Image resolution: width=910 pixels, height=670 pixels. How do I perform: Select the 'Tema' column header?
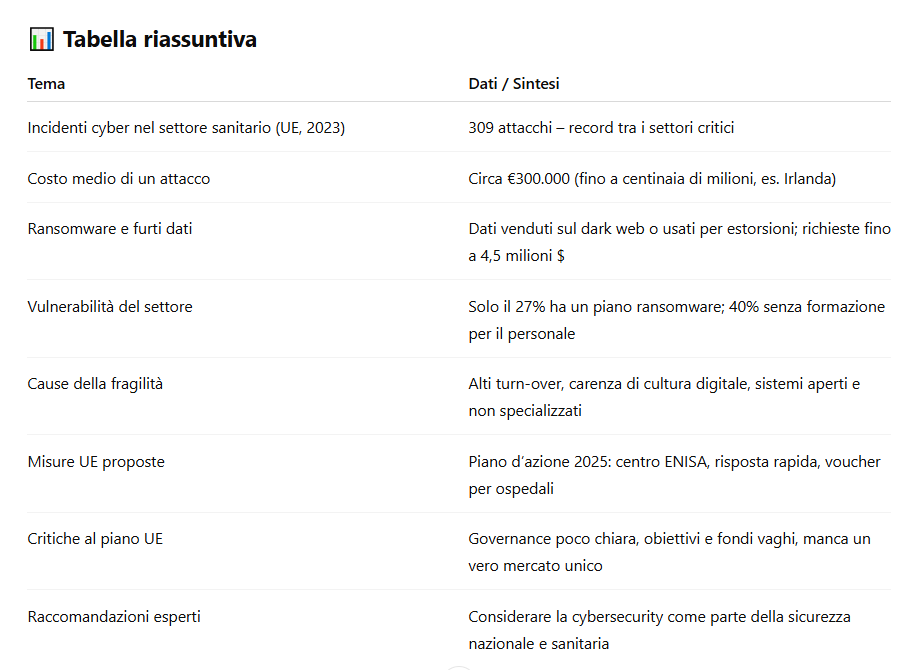(46, 84)
